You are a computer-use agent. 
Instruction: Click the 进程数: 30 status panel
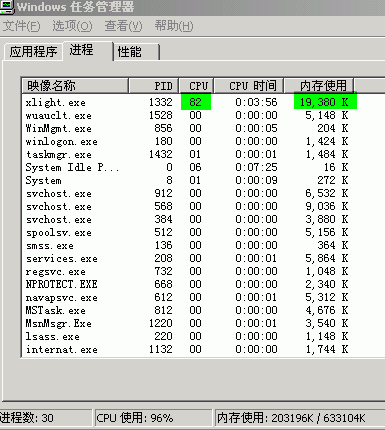46,418
